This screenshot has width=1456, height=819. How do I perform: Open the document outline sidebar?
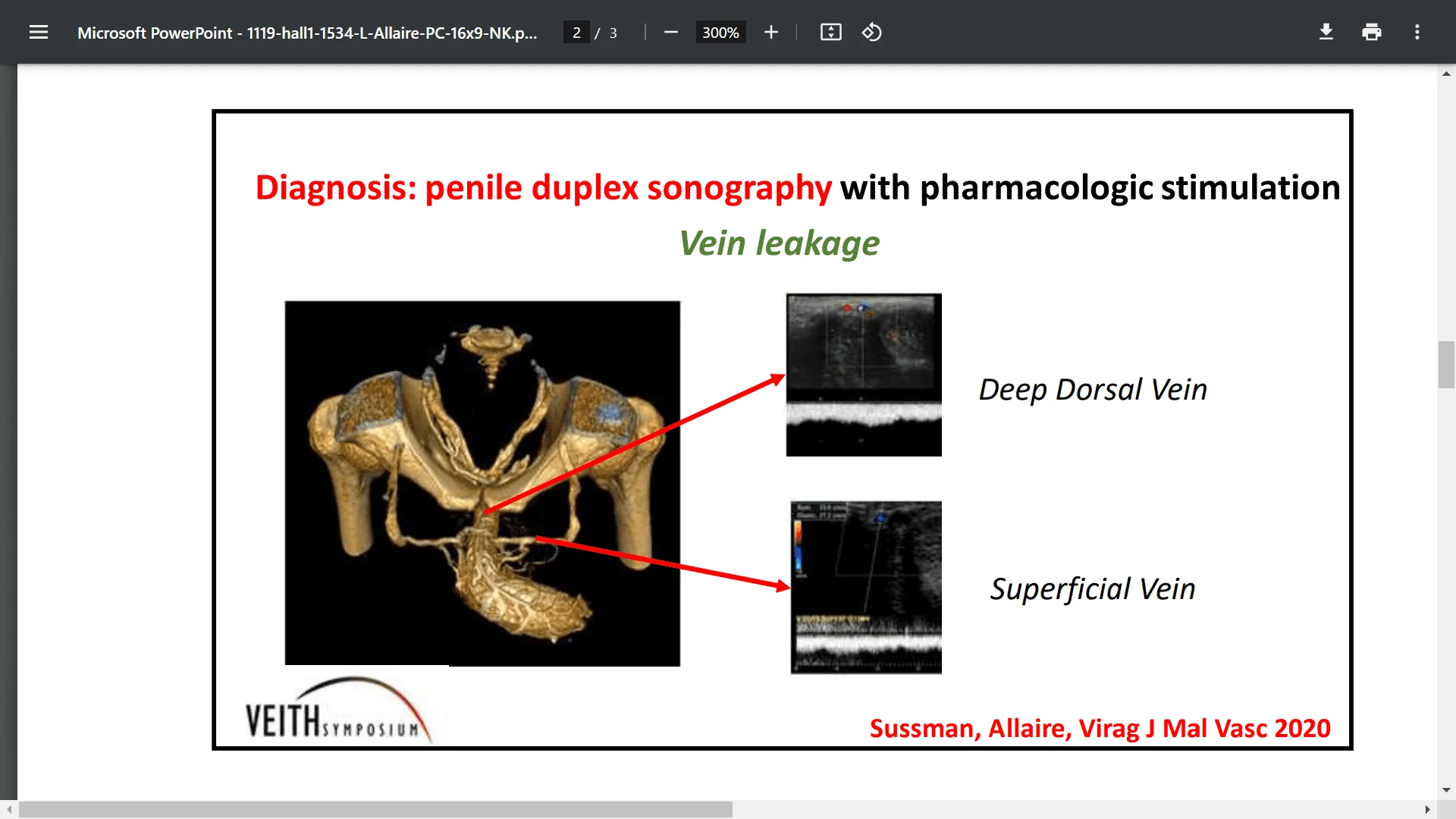[x=38, y=32]
